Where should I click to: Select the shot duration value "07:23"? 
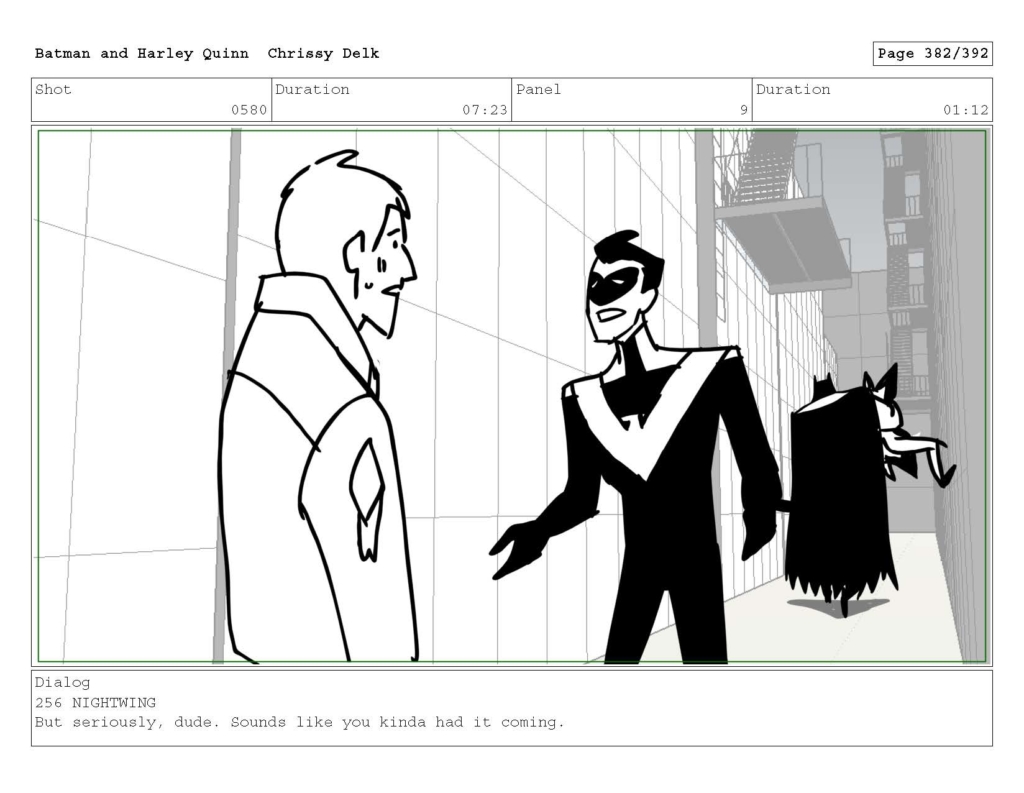(x=485, y=110)
